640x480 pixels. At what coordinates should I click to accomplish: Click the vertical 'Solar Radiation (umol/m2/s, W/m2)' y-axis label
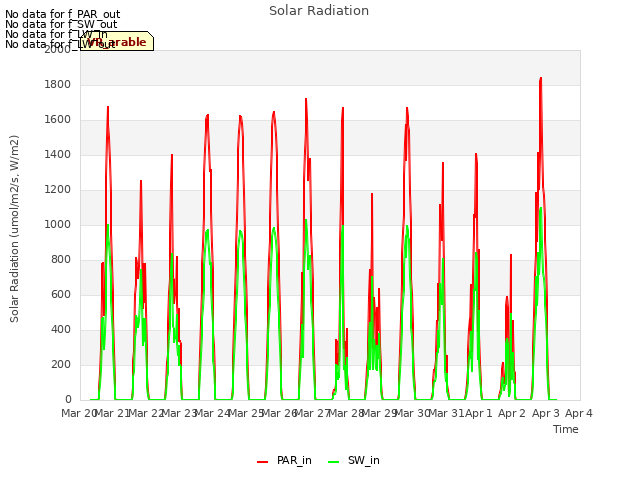click(14, 229)
